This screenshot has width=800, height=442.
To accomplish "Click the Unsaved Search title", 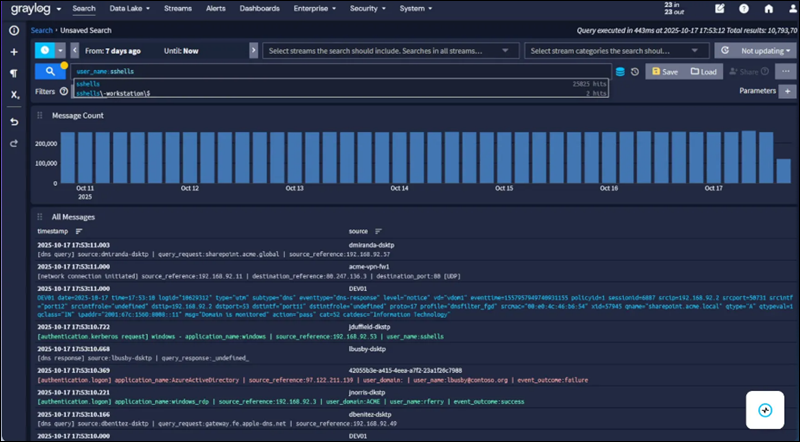I will pyautogui.click(x=86, y=31).
